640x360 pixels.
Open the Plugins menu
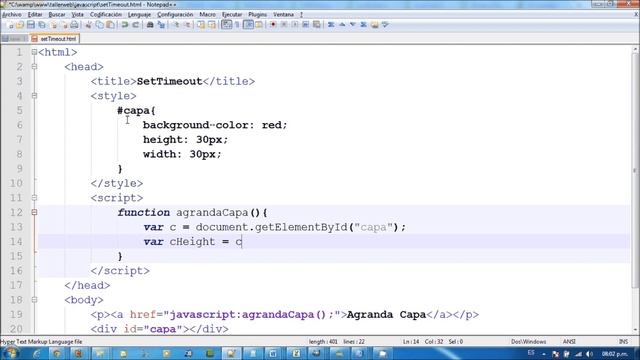[x=258, y=14]
